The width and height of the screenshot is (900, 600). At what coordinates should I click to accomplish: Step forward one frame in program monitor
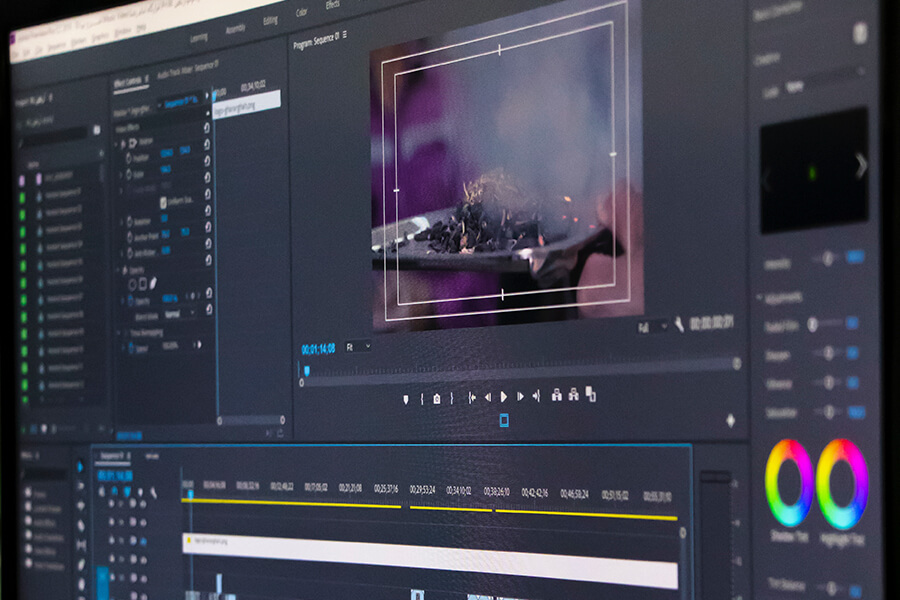click(520, 396)
